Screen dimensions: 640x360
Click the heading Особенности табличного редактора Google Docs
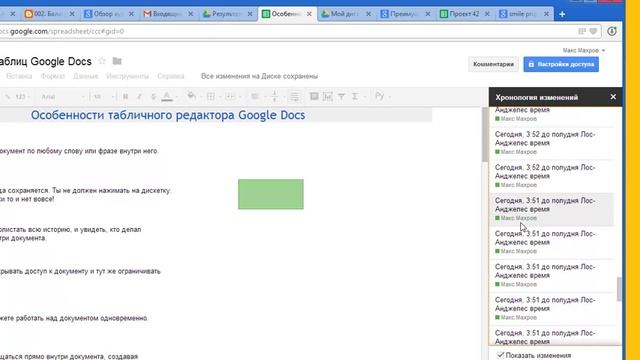(168, 115)
